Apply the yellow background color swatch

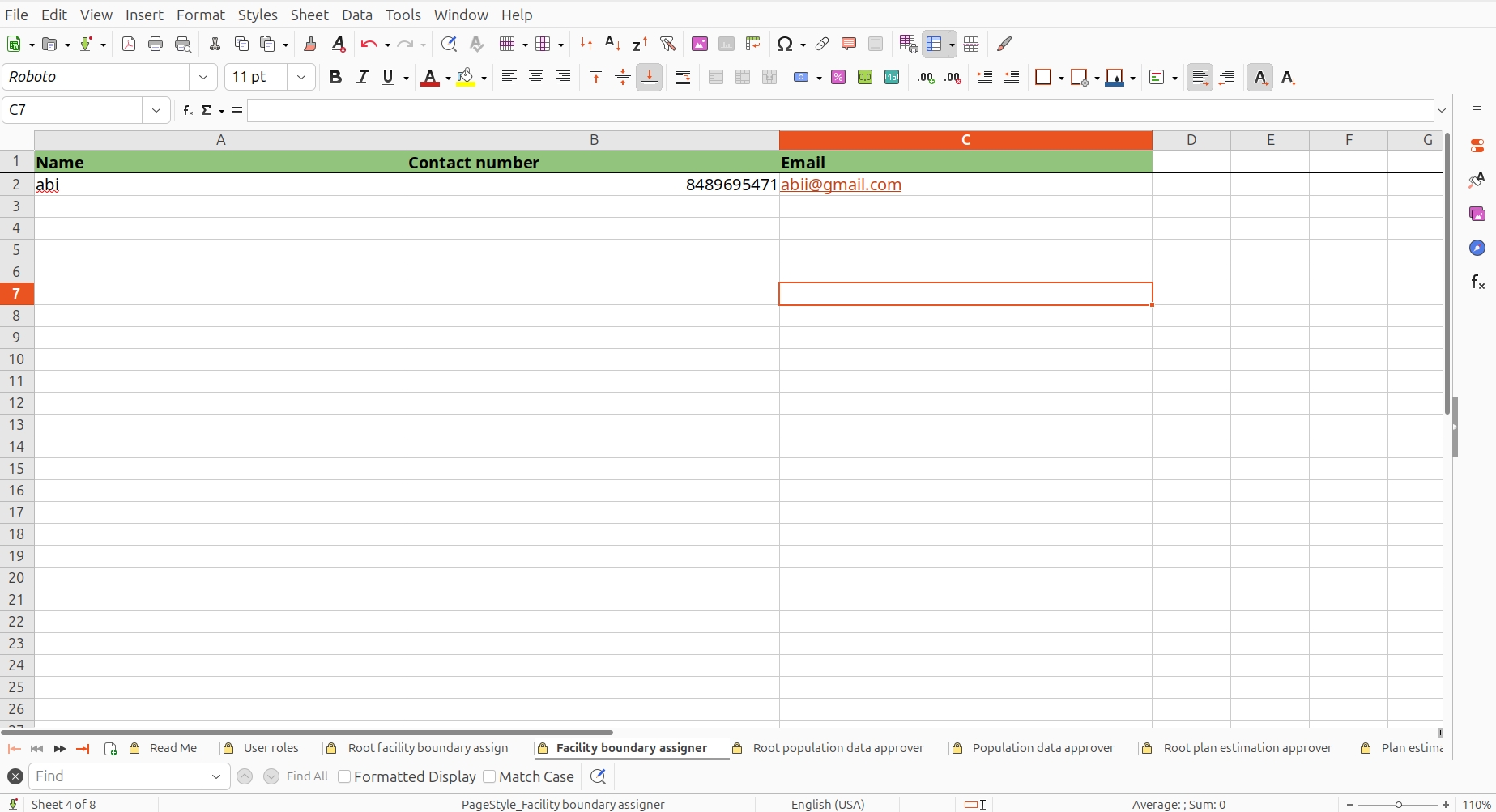(x=466, y=78)
